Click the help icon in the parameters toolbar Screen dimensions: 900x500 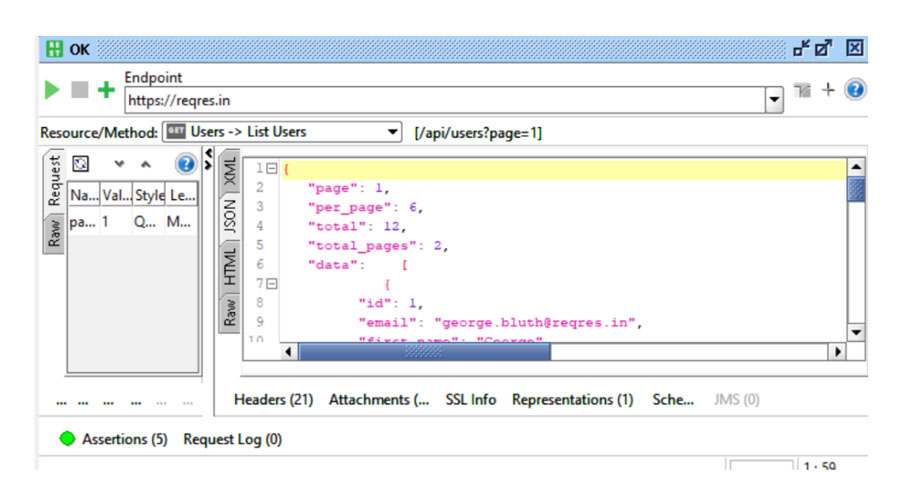185,164
